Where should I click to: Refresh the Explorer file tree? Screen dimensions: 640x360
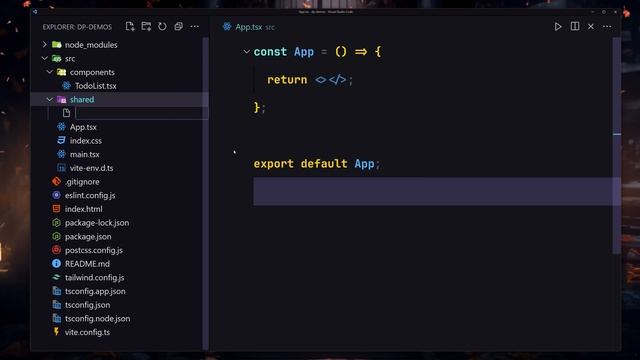coord(162,27)
